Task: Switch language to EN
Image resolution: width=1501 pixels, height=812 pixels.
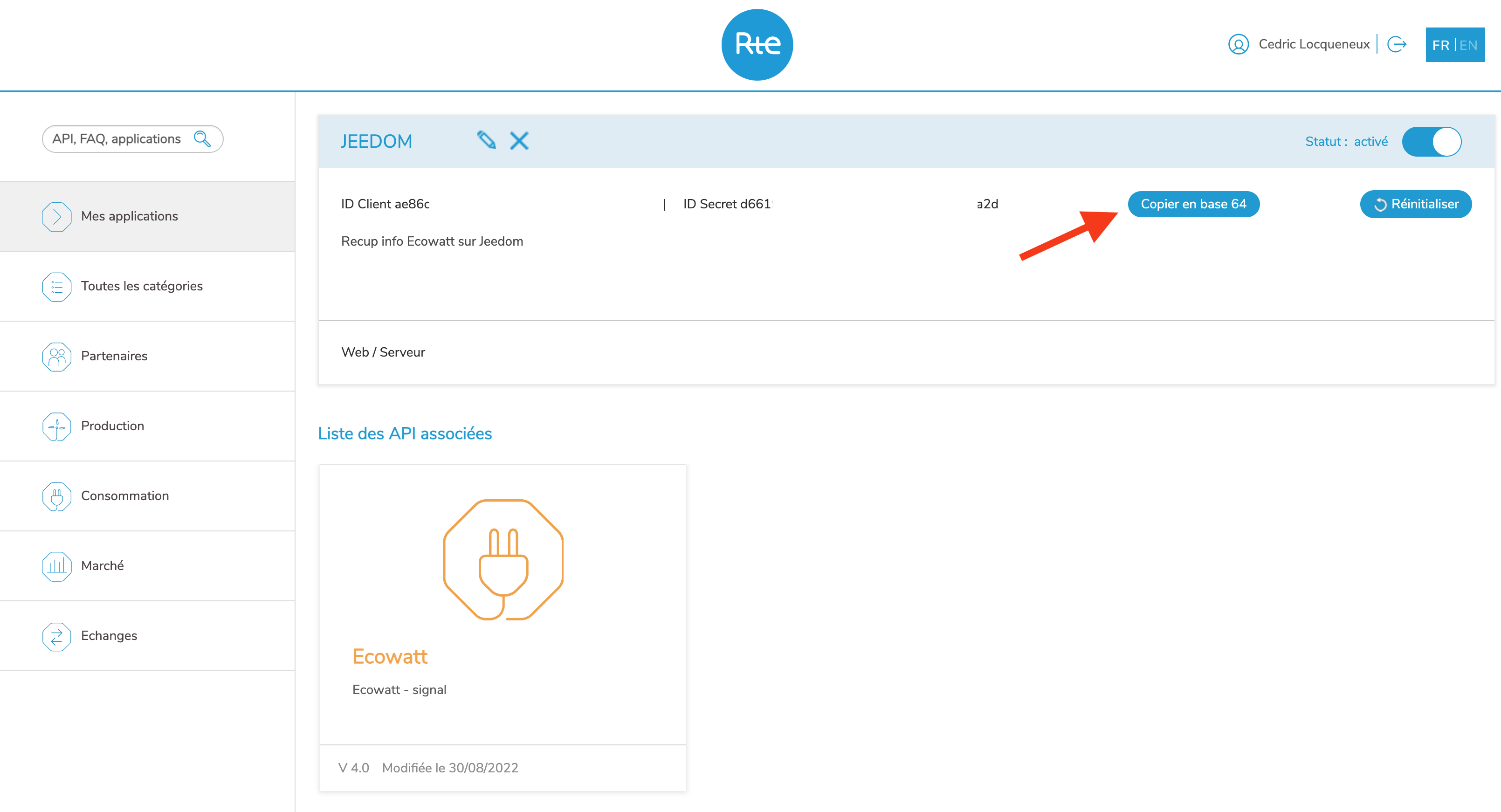Action: pyautogui.click(x=1468, y=45)
